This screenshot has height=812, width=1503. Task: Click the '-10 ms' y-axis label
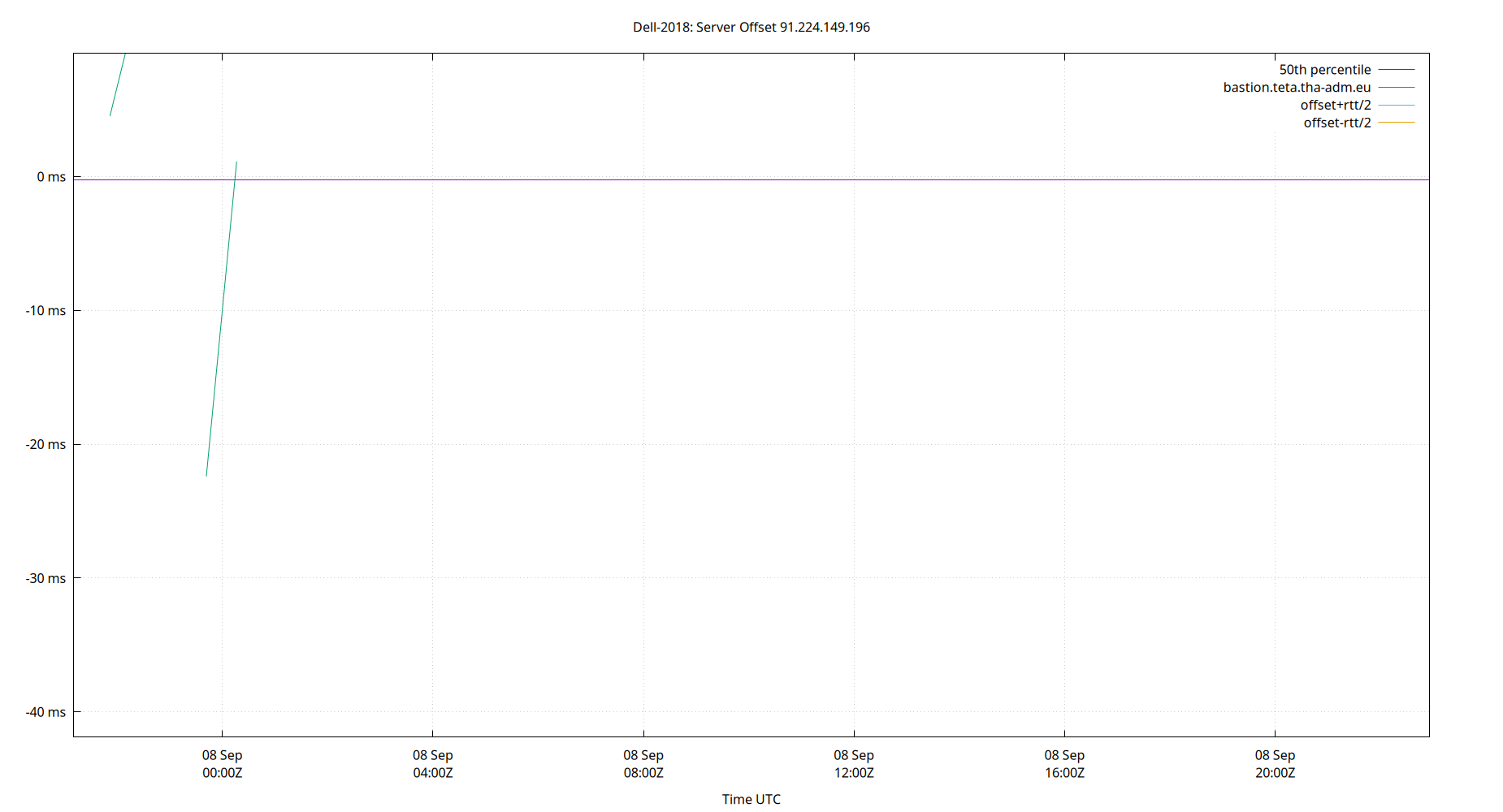click(45, 311)
